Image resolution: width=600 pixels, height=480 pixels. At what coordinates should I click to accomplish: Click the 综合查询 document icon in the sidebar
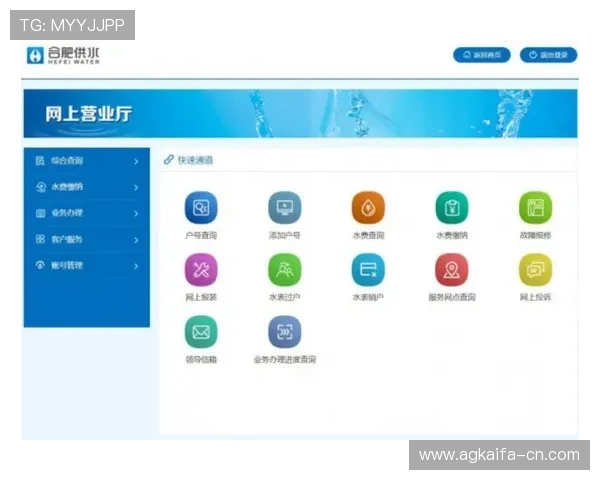[40, 160]
